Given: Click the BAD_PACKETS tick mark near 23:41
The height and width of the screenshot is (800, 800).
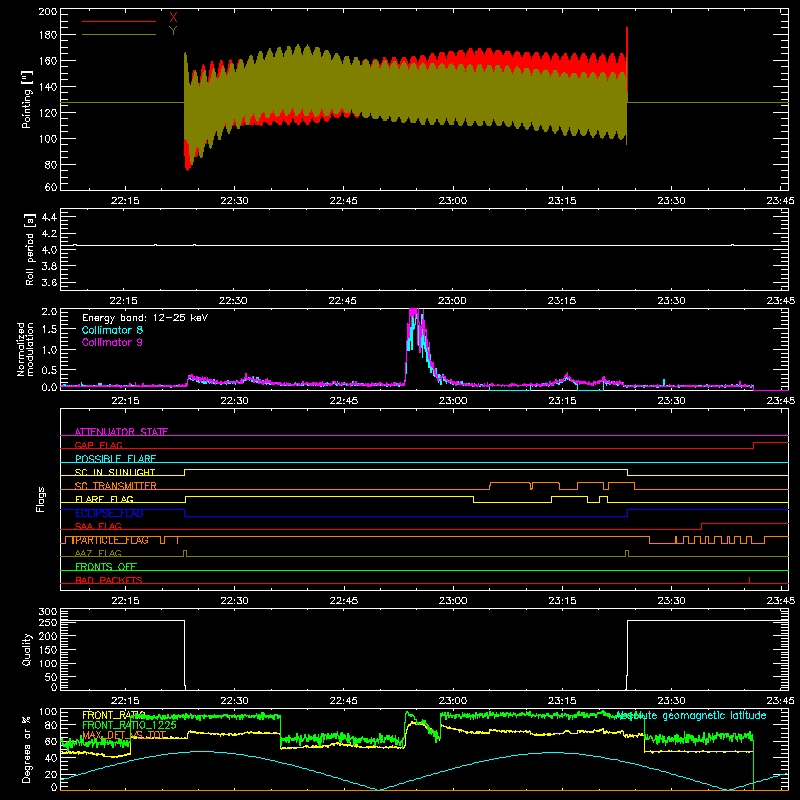Looking at the screenshot, I should point(749,580).
